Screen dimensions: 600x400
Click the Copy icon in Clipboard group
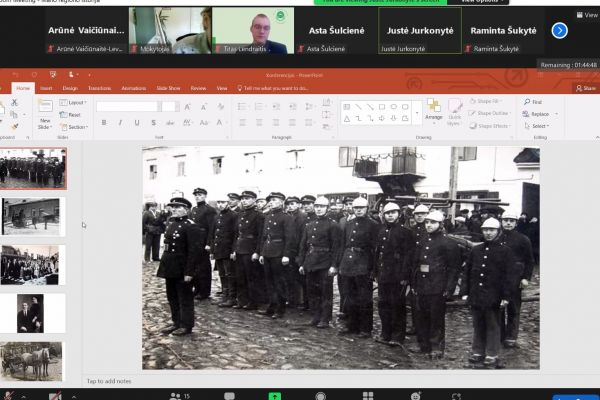pyautogui.click(x=14, y=114)
